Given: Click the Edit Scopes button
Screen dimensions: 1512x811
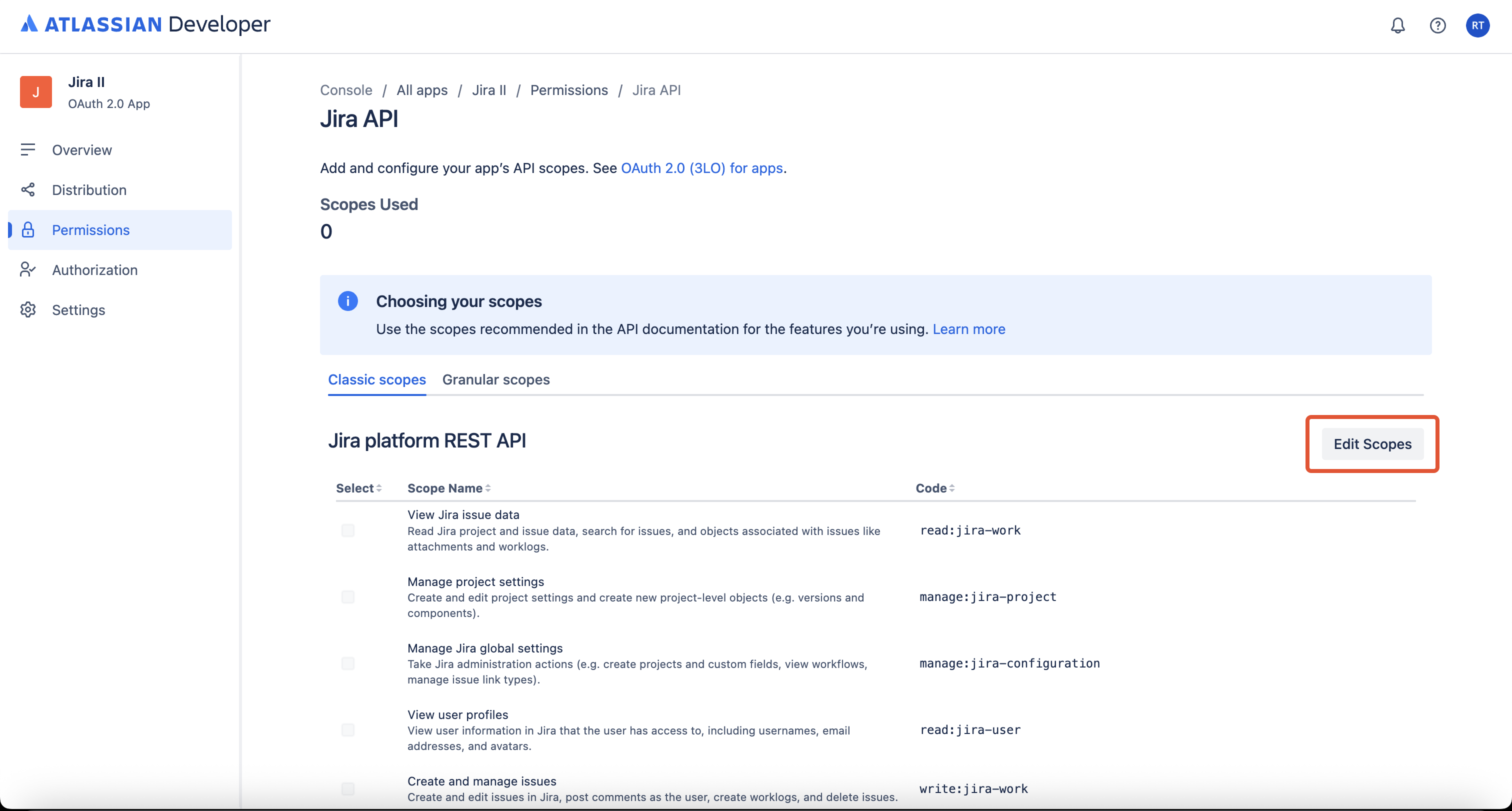Looking at the screenshot, I should tap(1372, 444).
